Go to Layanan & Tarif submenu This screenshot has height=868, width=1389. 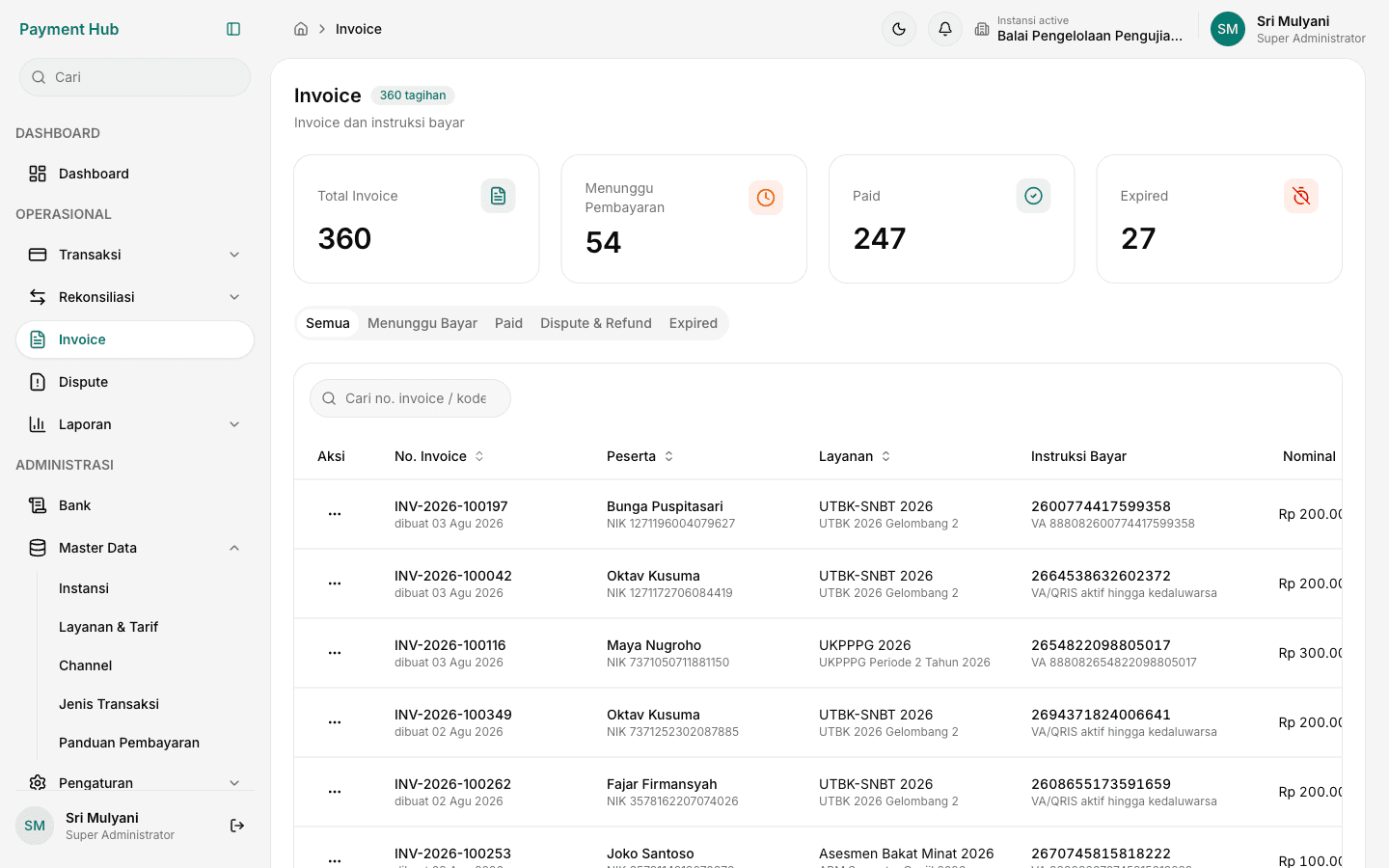tap(145, 627)
